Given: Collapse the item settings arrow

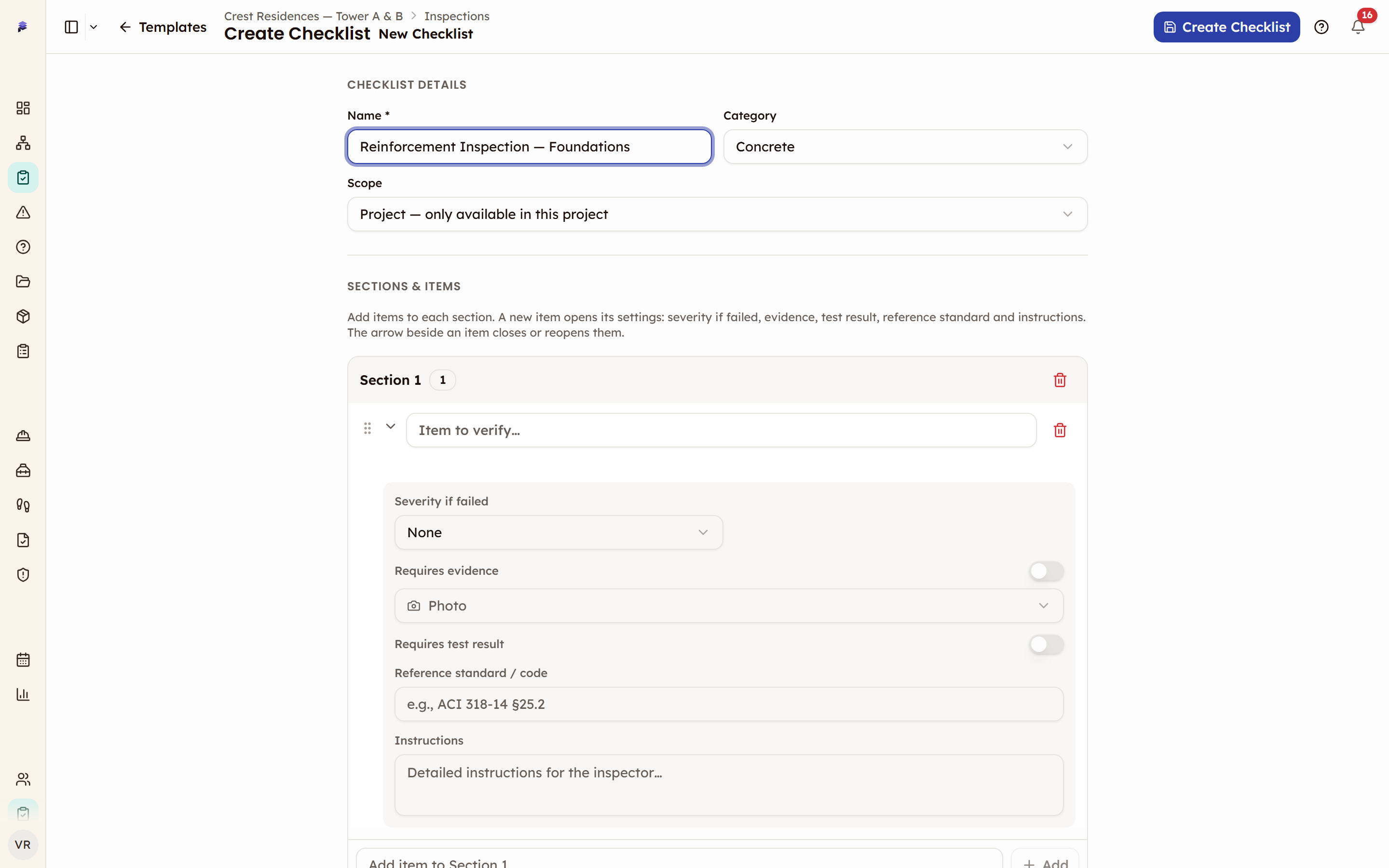Looking at the screenshot, I should tap(390, 427).
